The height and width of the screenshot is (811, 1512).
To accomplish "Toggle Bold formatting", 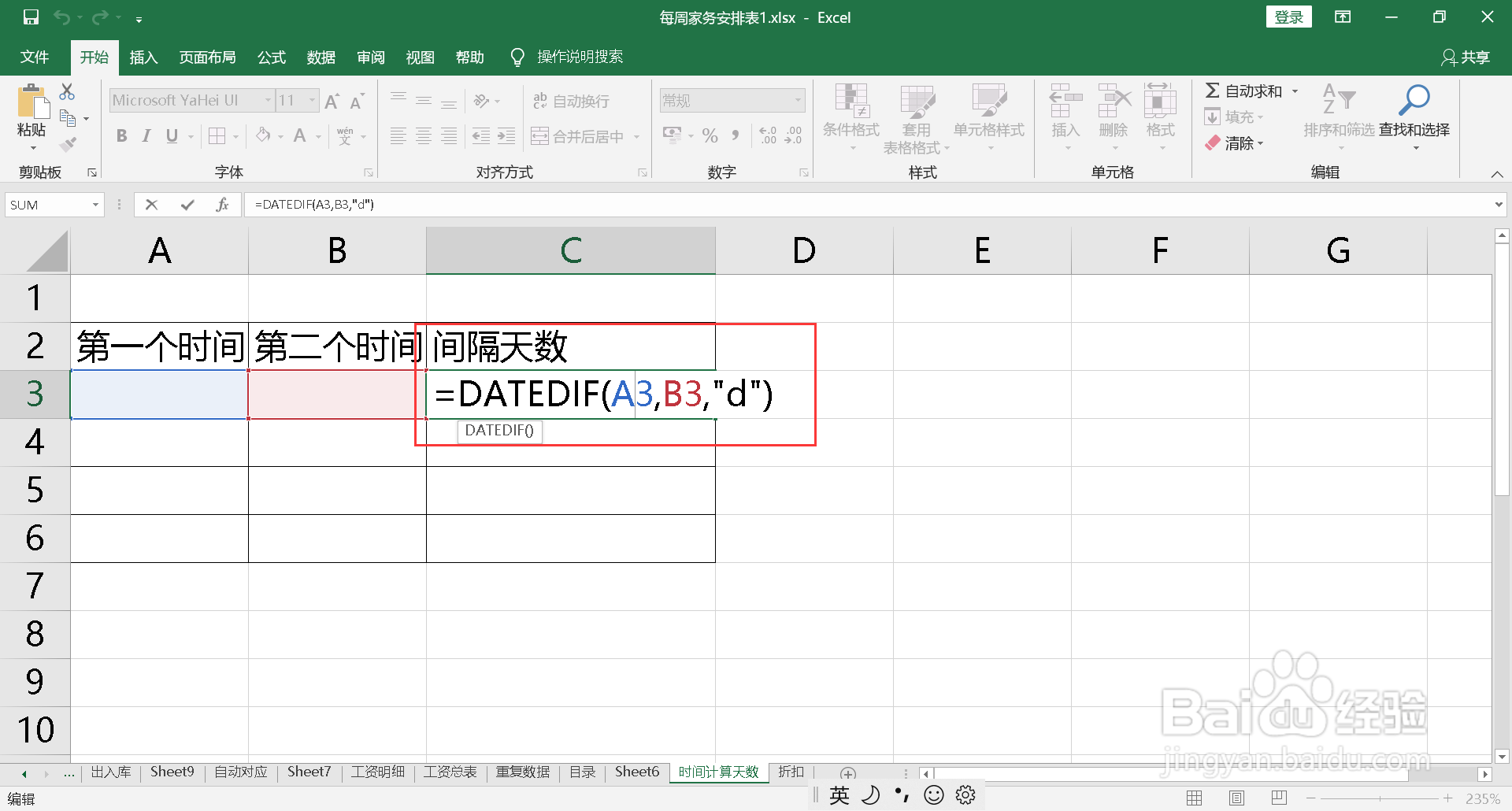I will (121, 136).
